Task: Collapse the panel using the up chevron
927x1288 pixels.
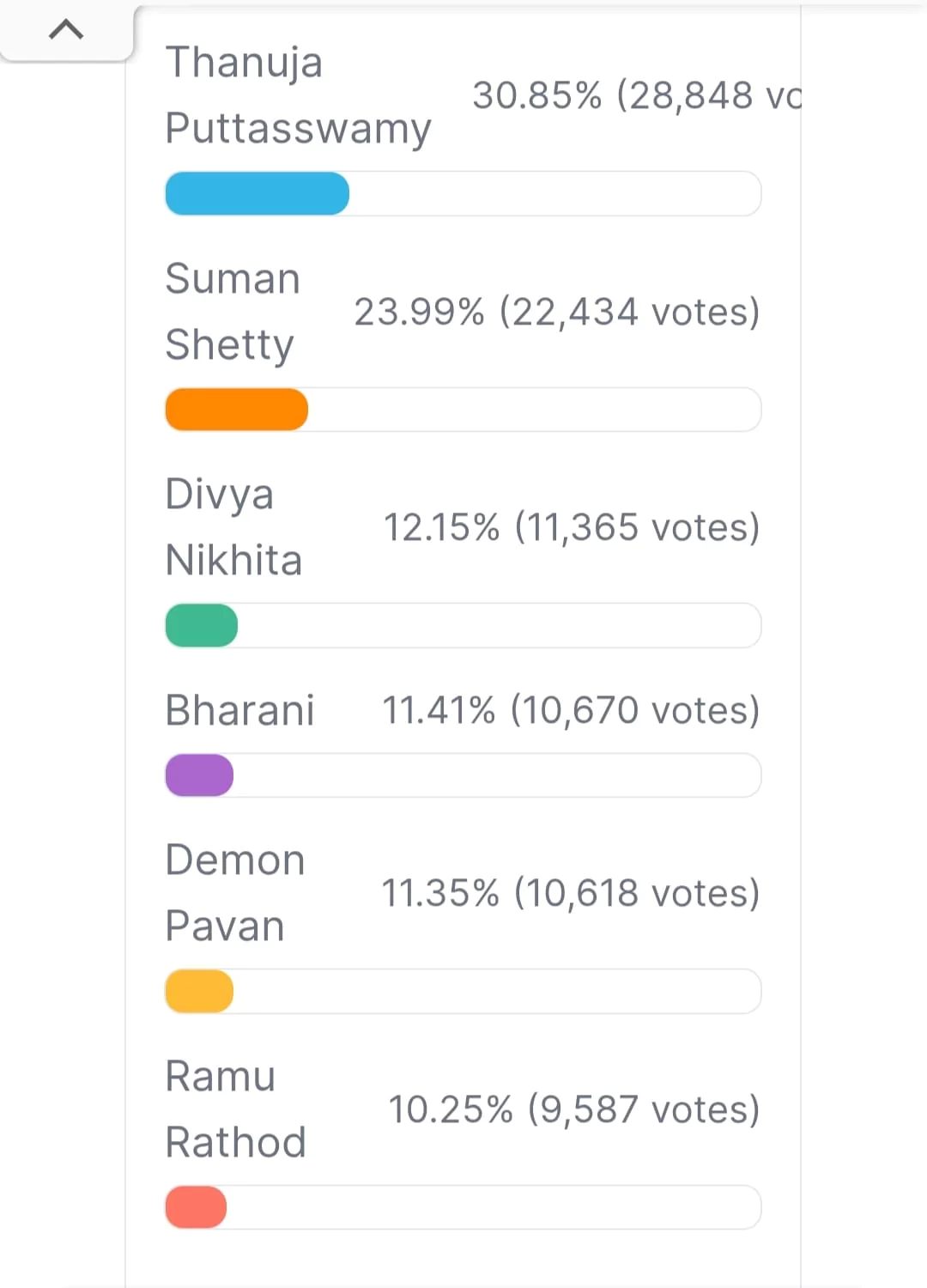Action: click(66, 31)
